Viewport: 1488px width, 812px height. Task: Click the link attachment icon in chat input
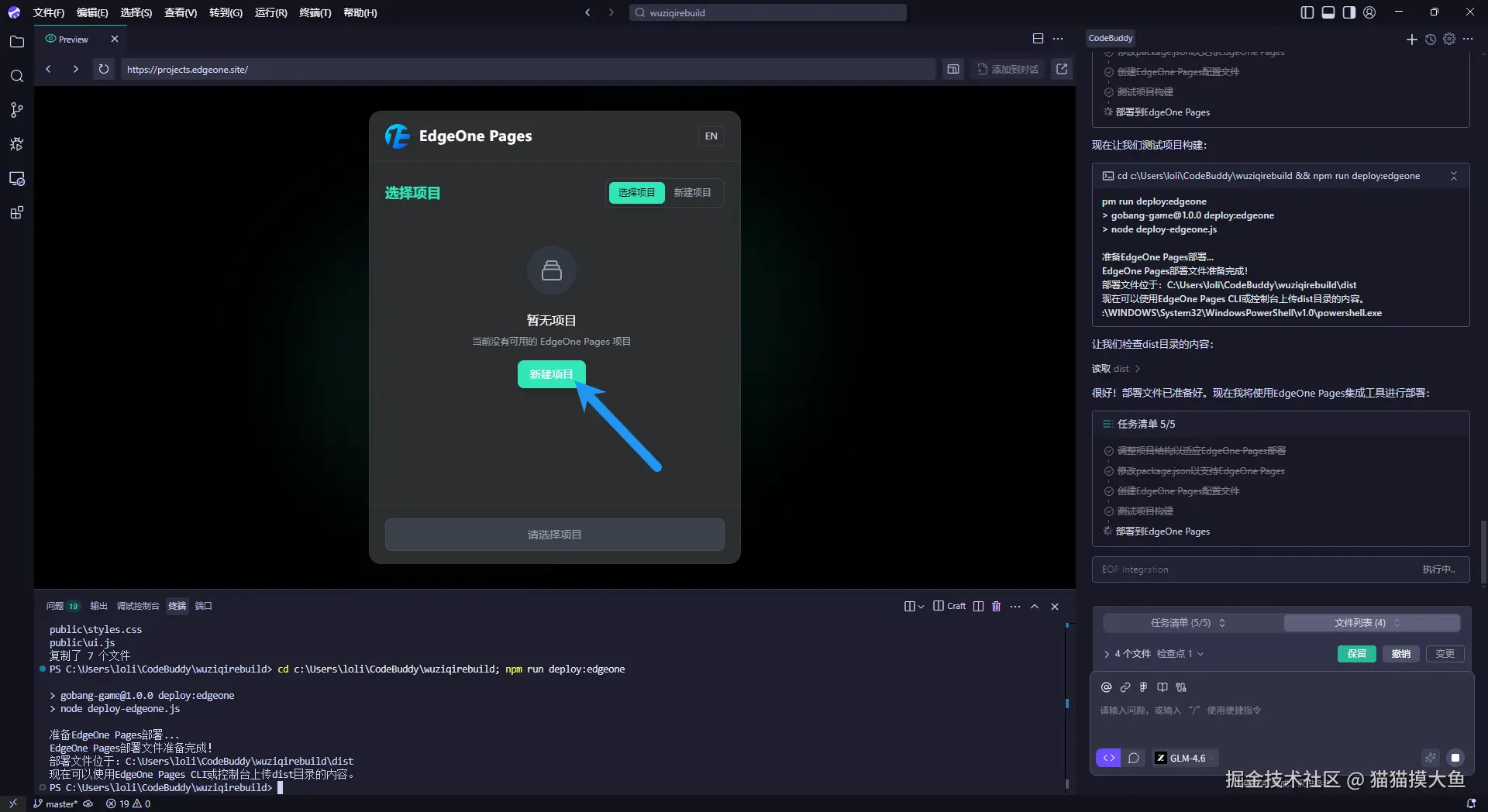pos(1125,687)
